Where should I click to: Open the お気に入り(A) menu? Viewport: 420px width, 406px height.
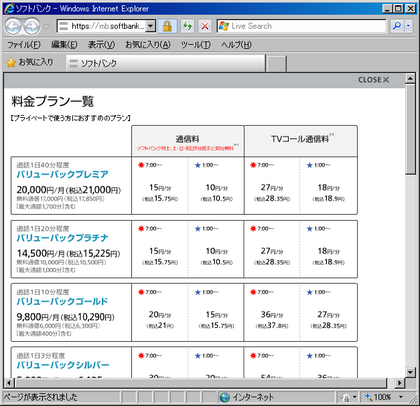[148, 45]
